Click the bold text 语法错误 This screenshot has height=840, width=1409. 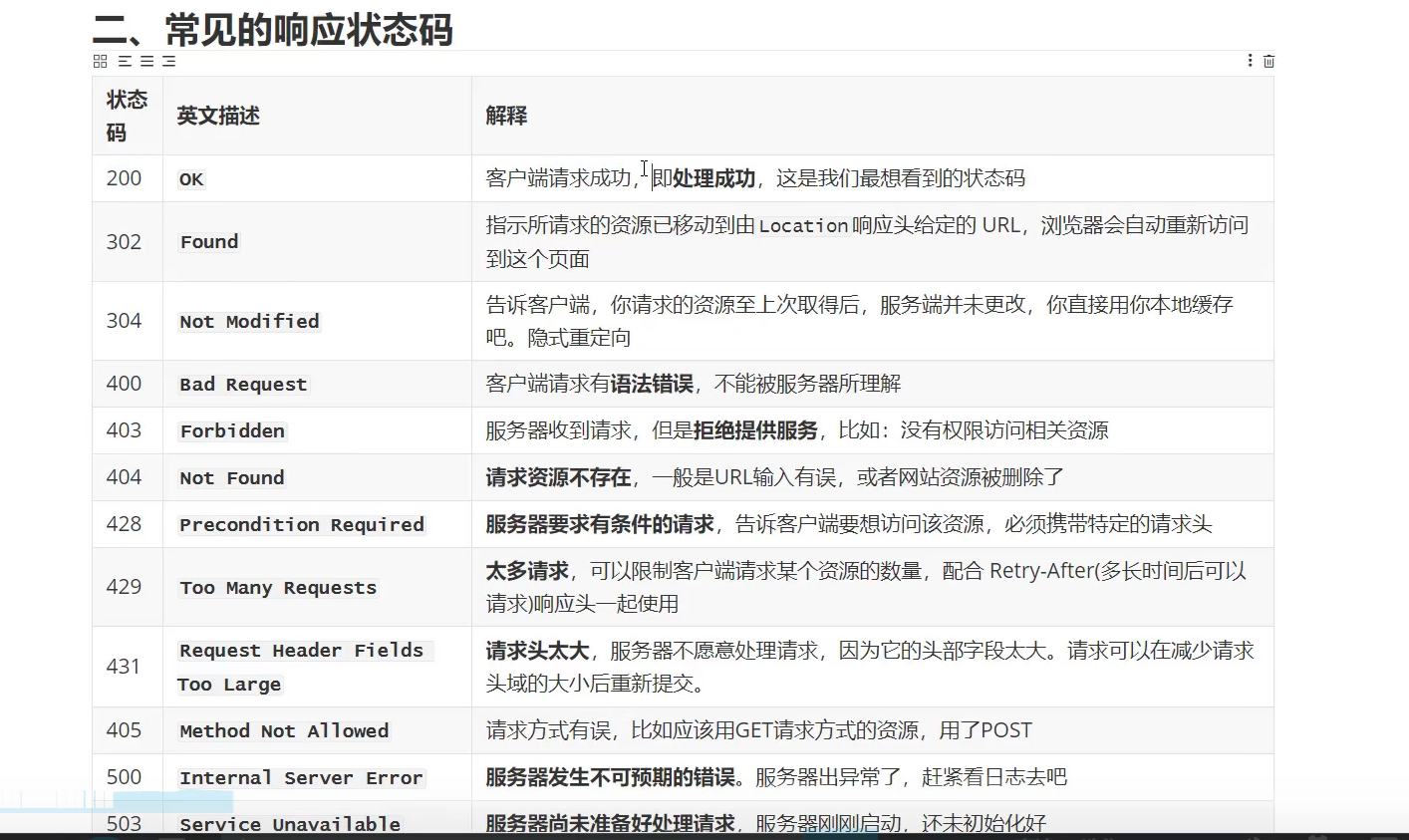tap(652, 384)
